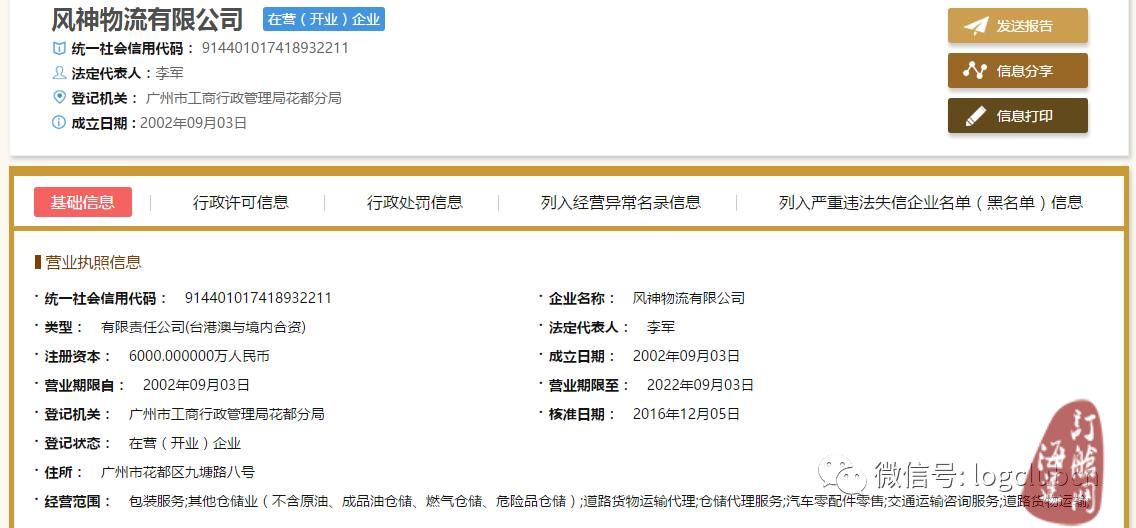Click the header date 2002年09月03日
This screenshot has width=1136, height=528.
[x=193, y=123]
